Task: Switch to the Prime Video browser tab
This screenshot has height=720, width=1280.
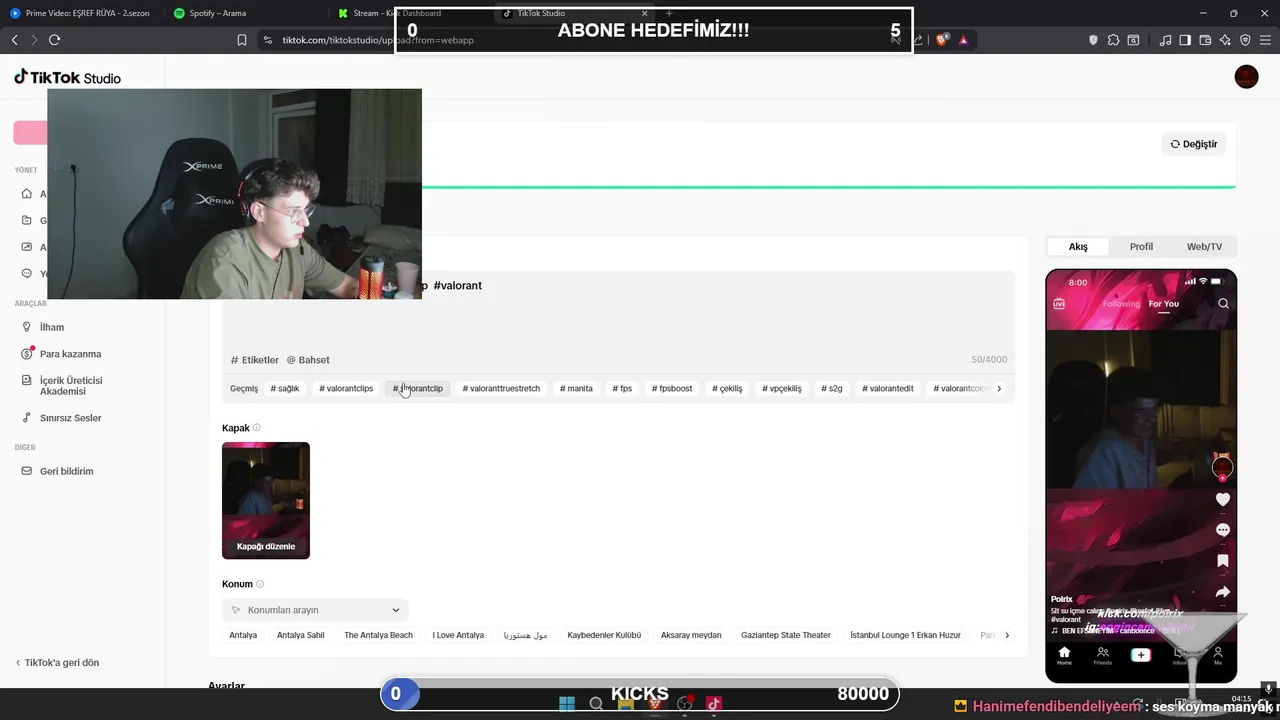Action: tap(80, 13)
